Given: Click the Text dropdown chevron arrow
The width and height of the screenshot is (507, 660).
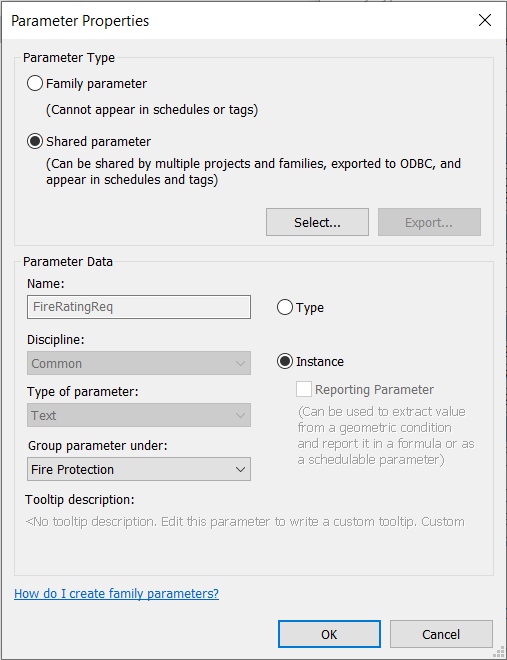Looking at the screenshot, I should coord(240,415).
